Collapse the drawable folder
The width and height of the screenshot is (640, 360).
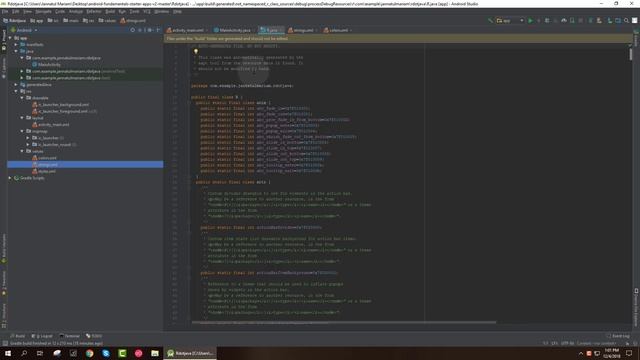click(22, 98)
